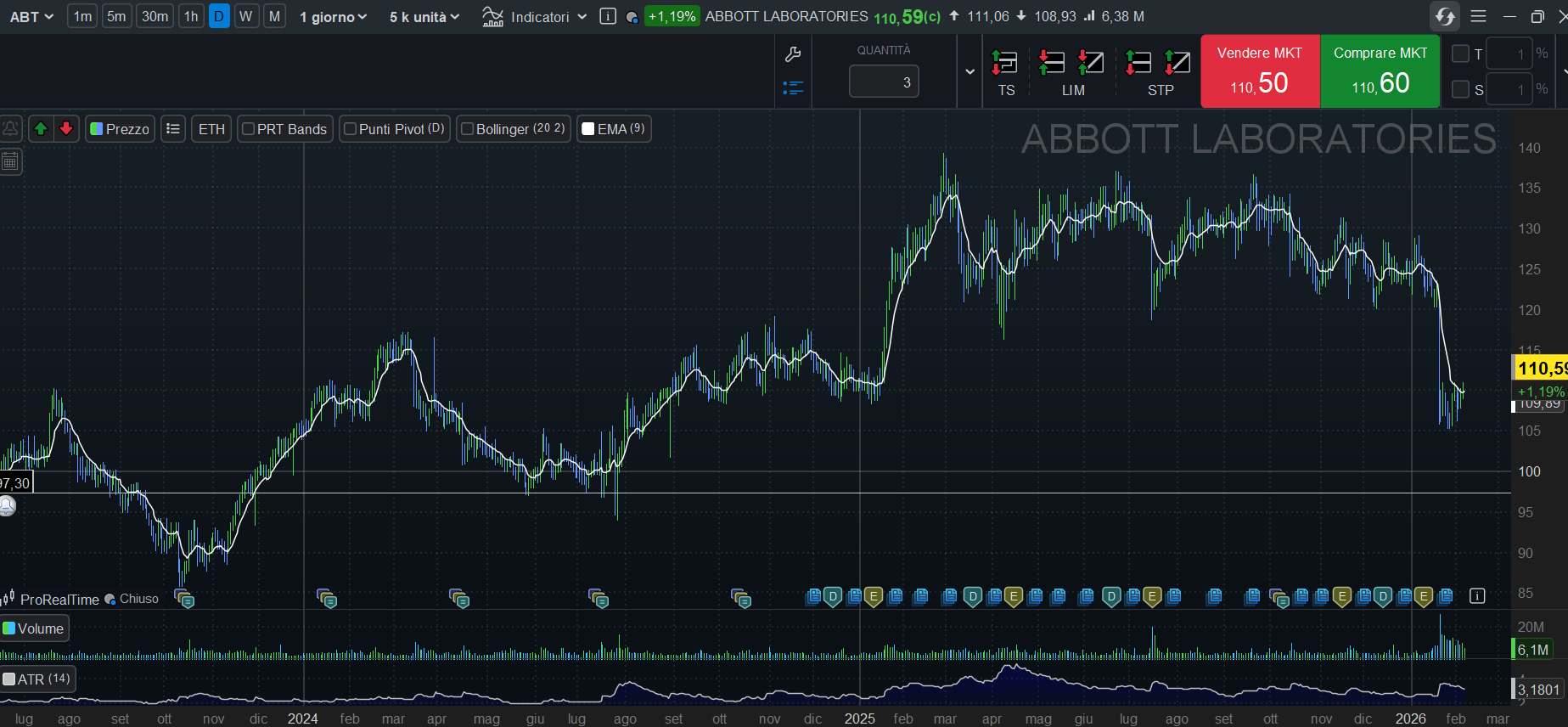Enable the PRT Bands checkbox
Viewport: 1568px width, 727px height.
click(249, 129)
